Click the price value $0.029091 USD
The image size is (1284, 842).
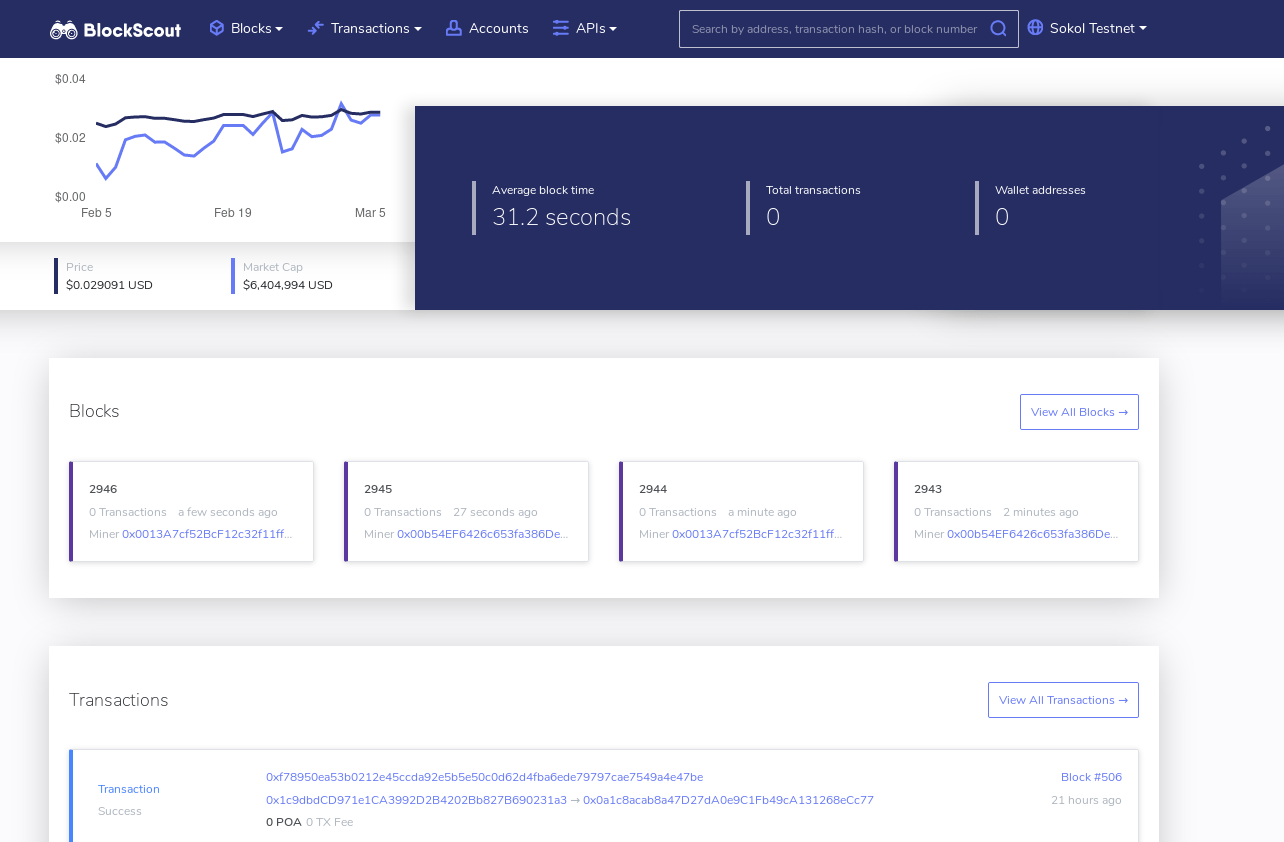[x=109, y=285]
